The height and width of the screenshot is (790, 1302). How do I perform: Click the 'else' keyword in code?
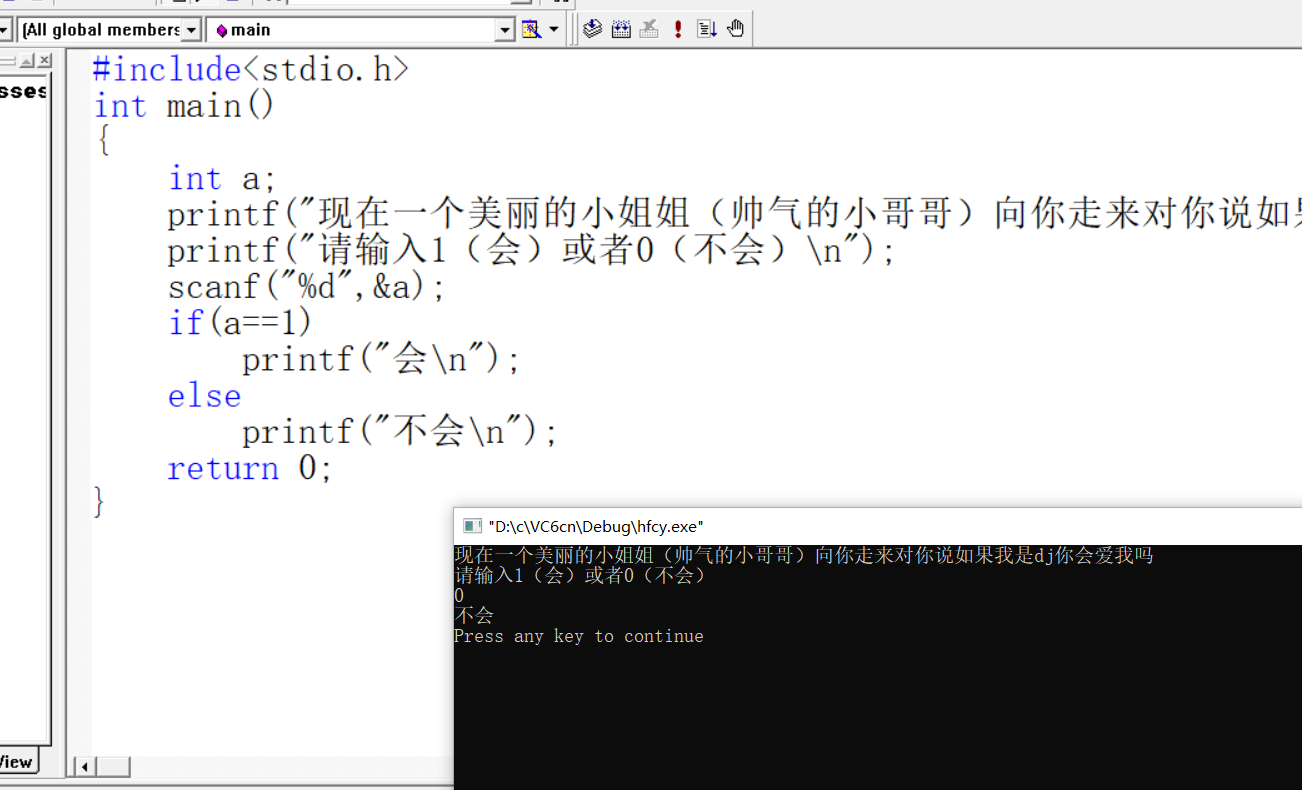tap(204, 396)
